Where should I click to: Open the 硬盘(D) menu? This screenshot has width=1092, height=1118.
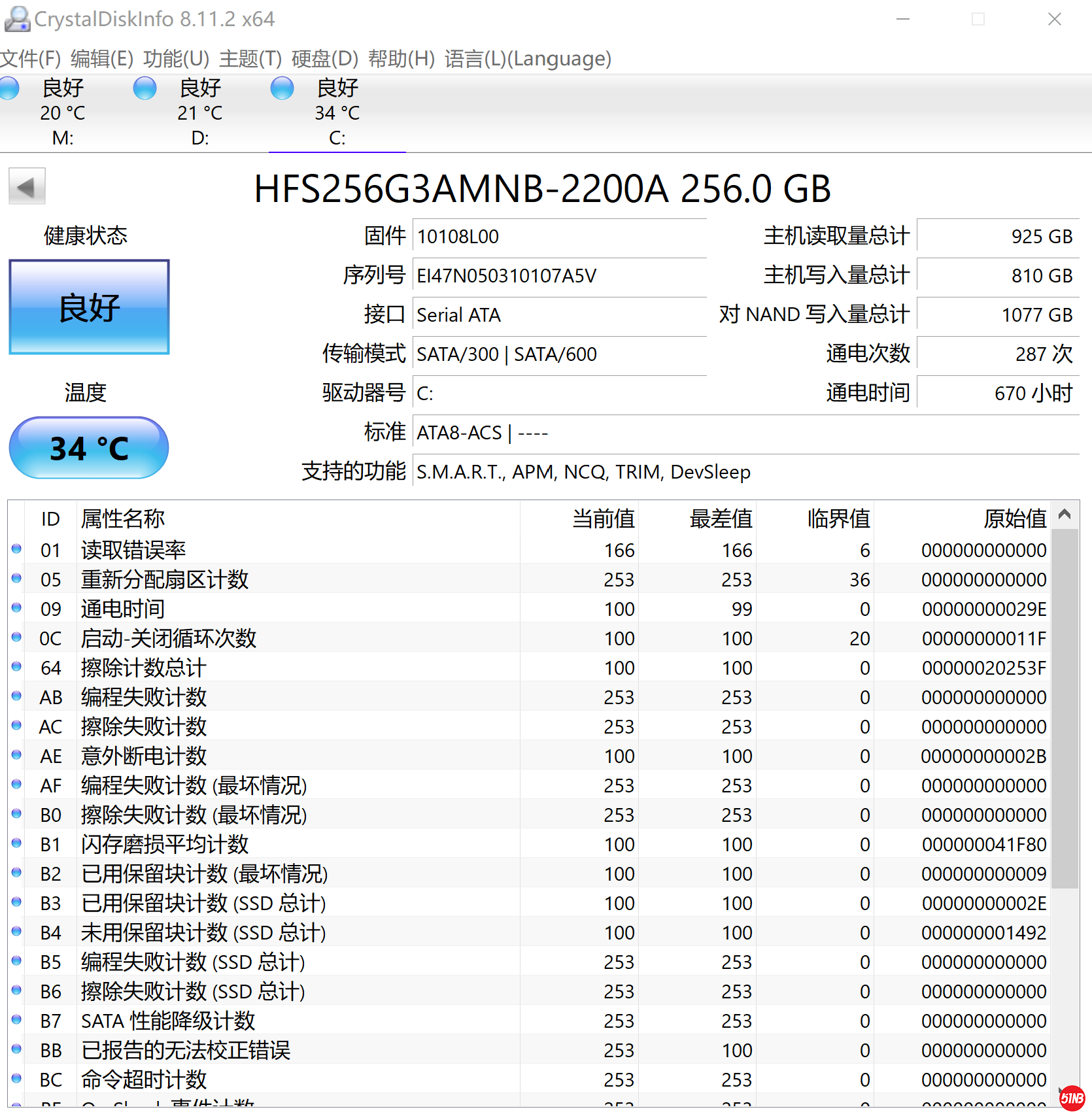pyautogui.click(x=325, y=59)
